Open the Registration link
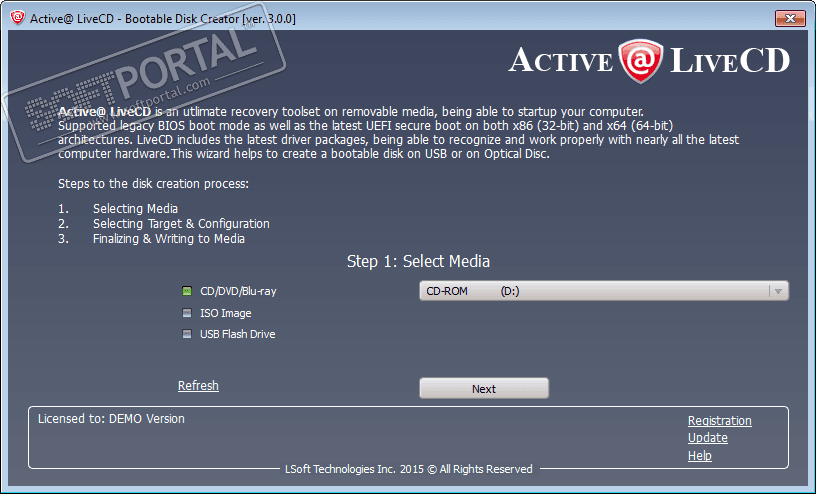 [x=720, y=421]
